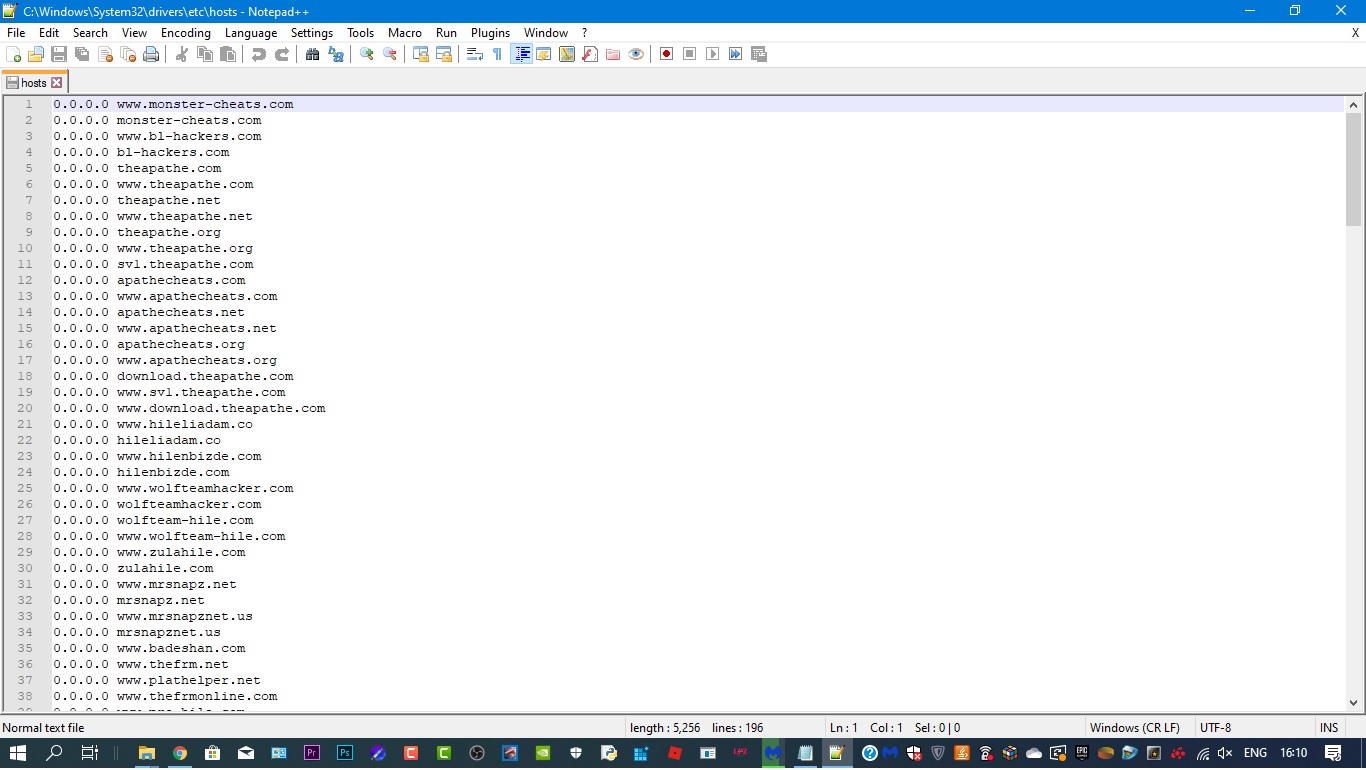Save the hosts file using toolbar icon
Screen dimensions: 1366x770
point(59,54)
